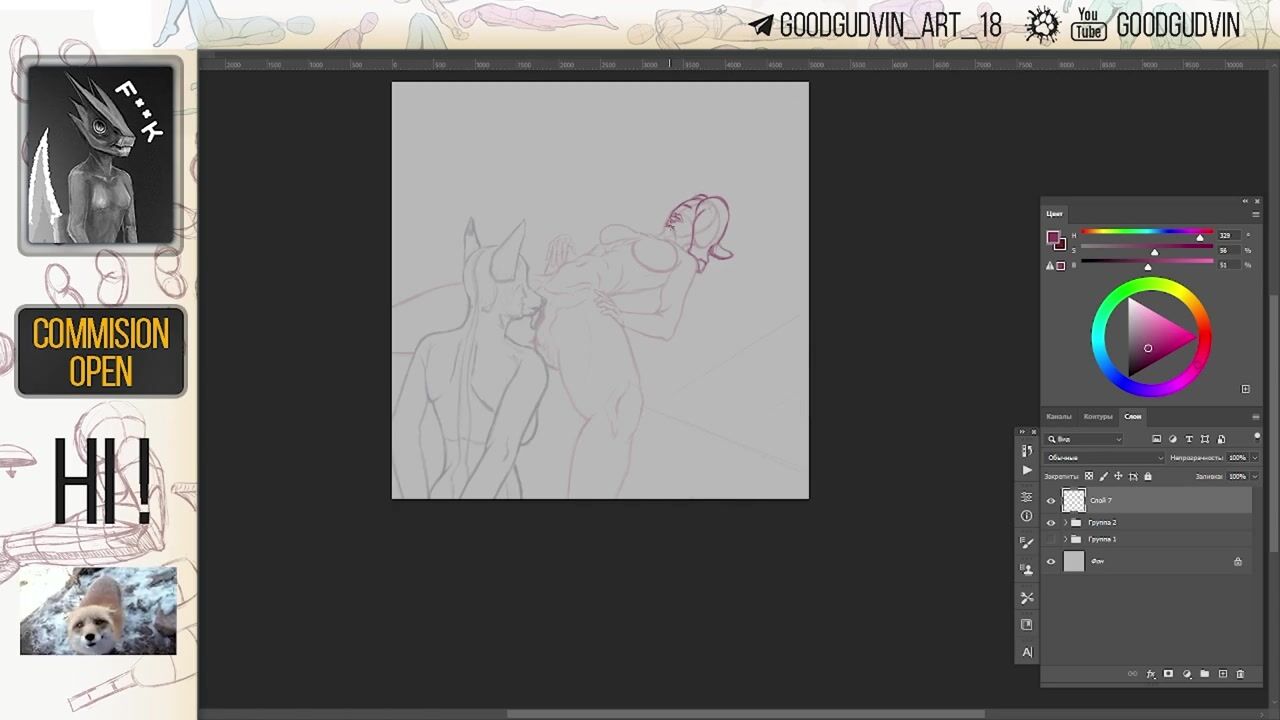Click the delete layer trash icon
This screenshot has height=720, width=1280.
click(x=1240, y=674)
